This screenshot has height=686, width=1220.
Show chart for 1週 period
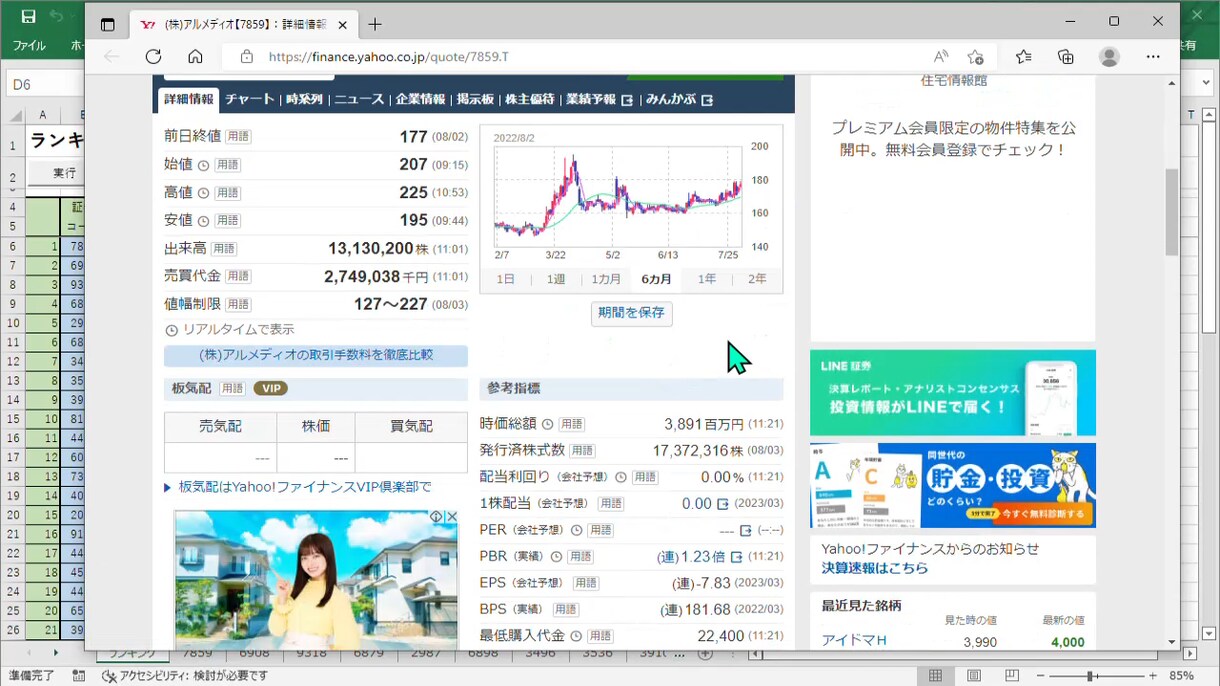556,279
